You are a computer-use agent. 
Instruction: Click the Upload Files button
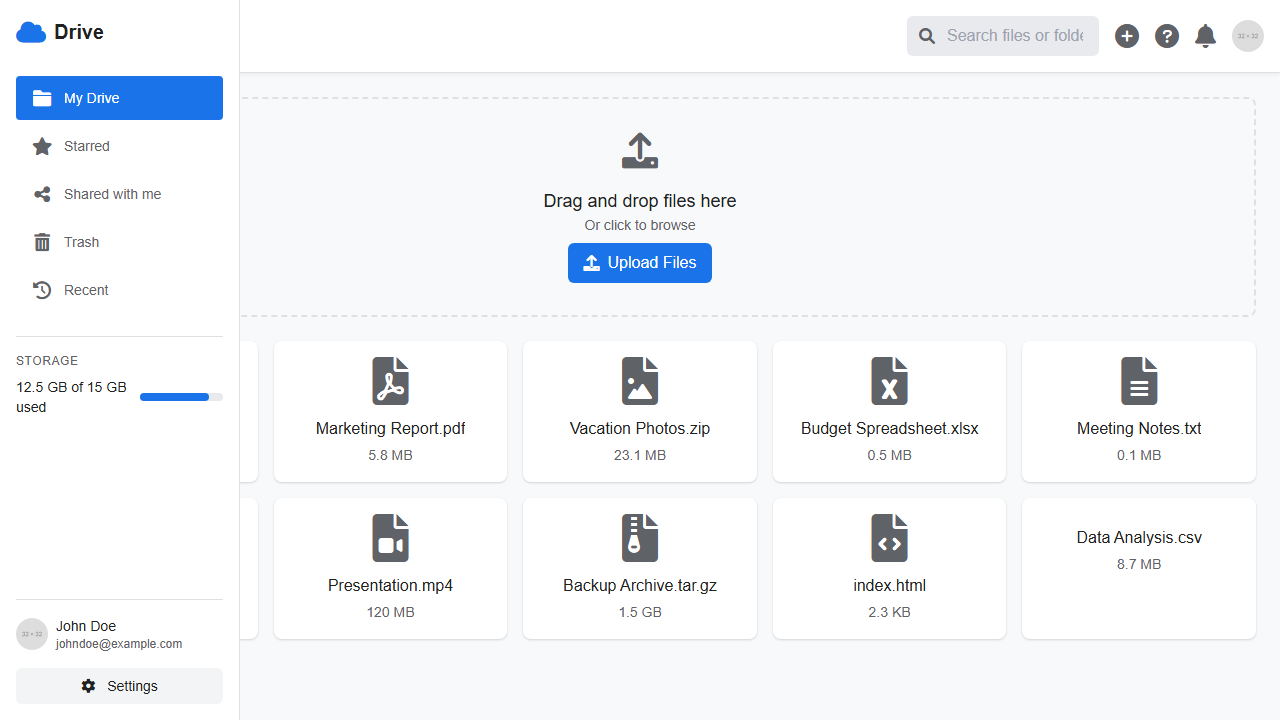coord(640,262)
